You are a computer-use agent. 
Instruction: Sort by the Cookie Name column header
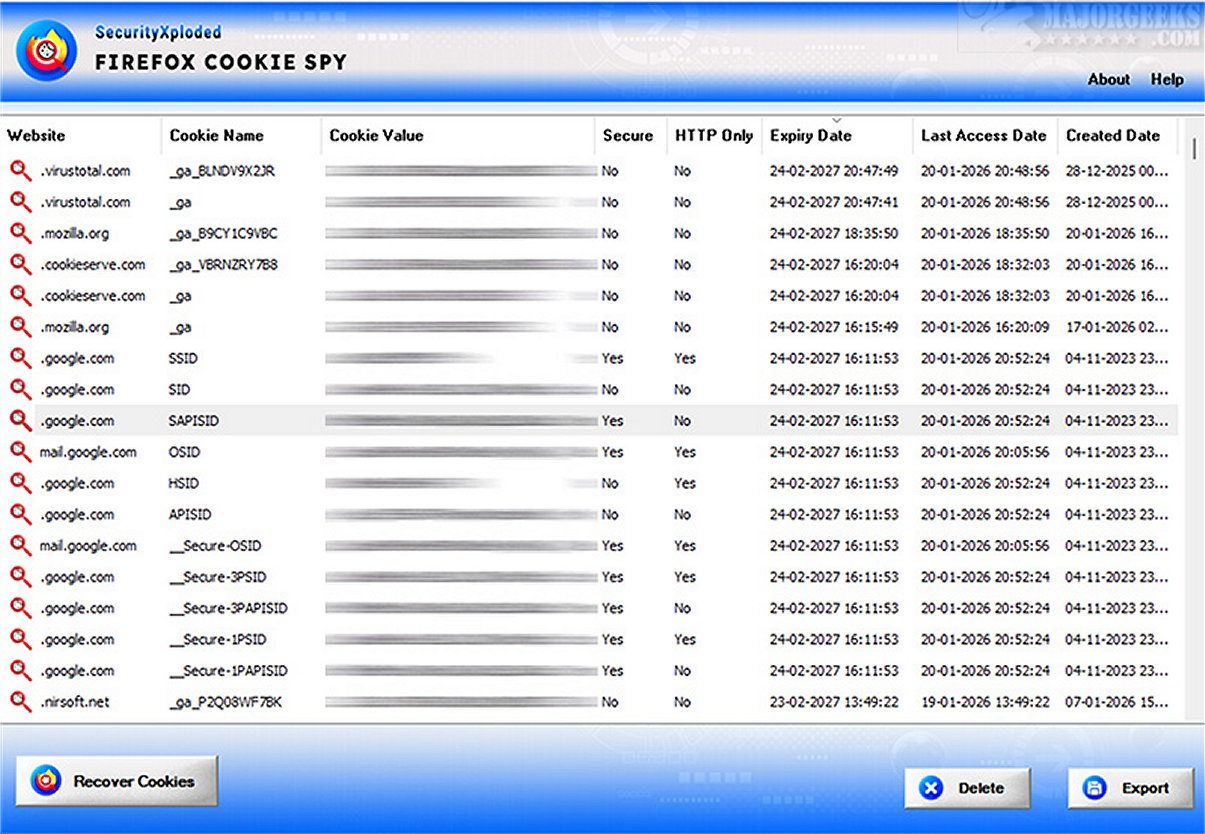click(241, 136)
